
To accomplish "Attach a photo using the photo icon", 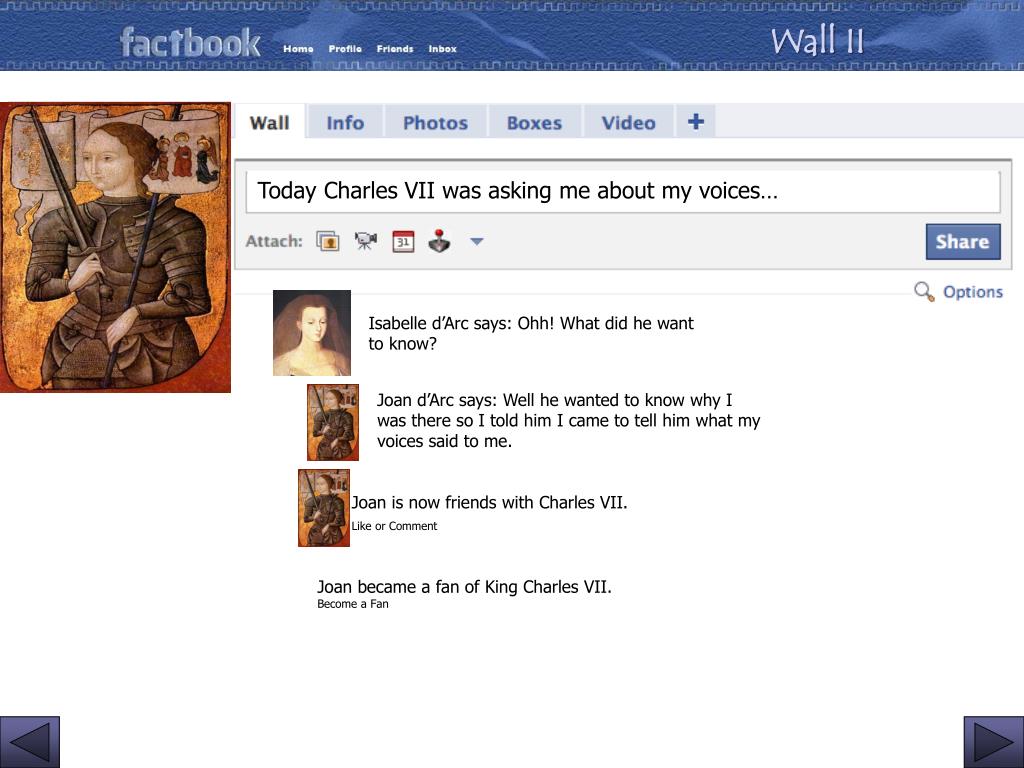I will (328, 241).
